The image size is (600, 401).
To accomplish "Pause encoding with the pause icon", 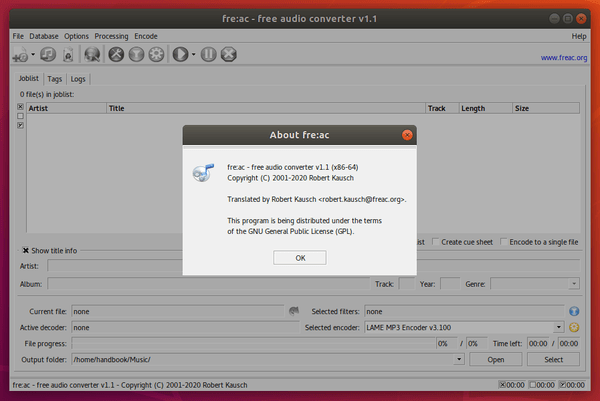I will (x=209, y=54).
